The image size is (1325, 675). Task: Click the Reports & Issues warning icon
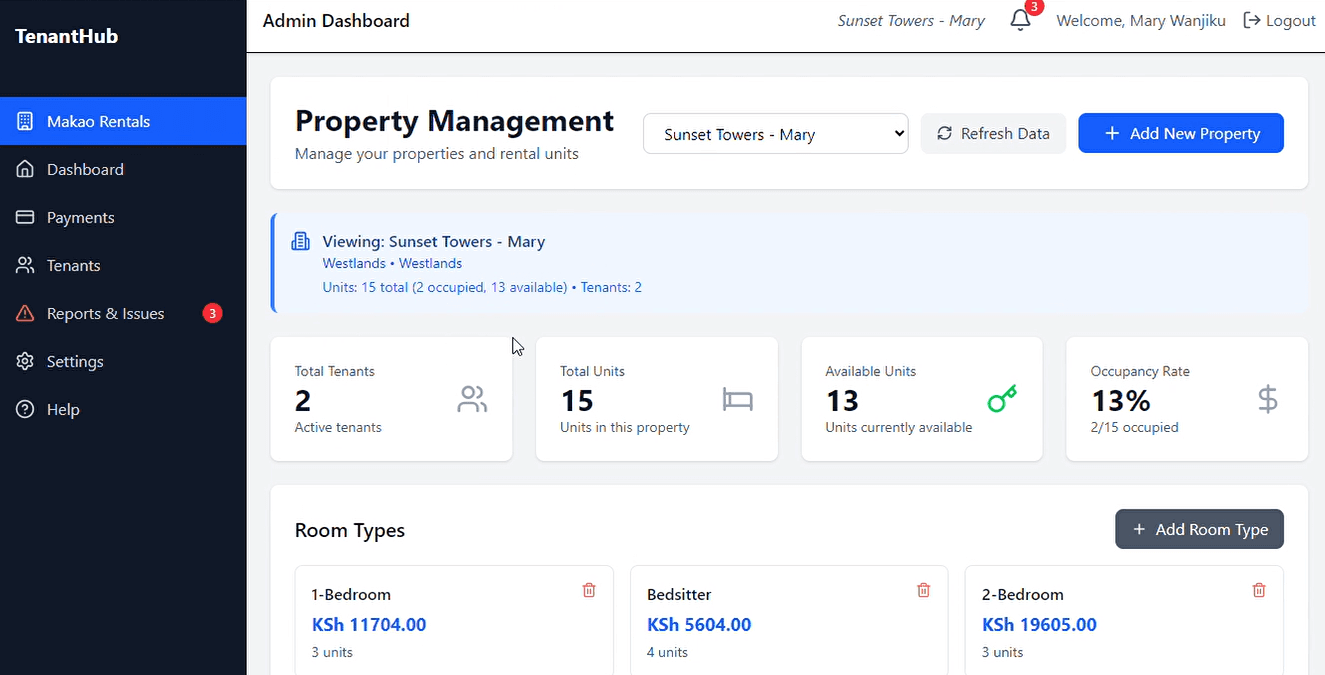pyautogui.click(x=24, y=313)
